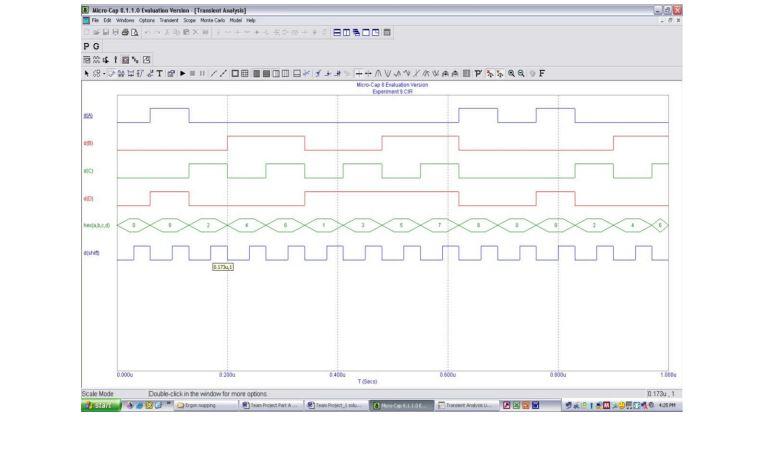Click the Print Preview icon
Image resolution: width=759 pixels, height=451 pixels.
pos(135,32)
